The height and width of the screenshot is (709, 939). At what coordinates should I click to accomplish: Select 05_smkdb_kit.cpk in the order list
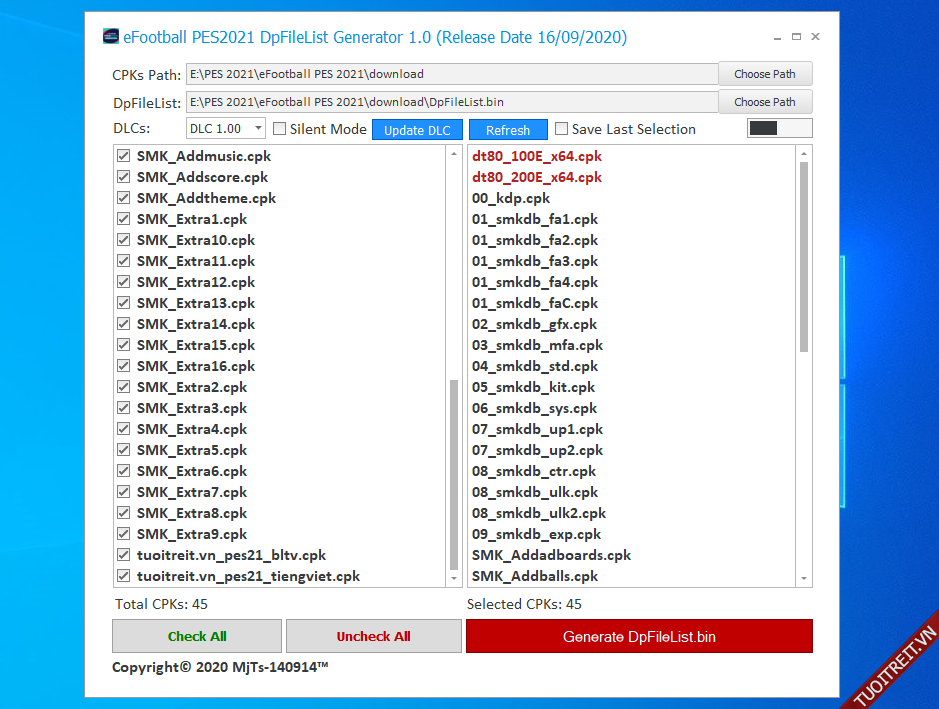click(x=533, y=387)
